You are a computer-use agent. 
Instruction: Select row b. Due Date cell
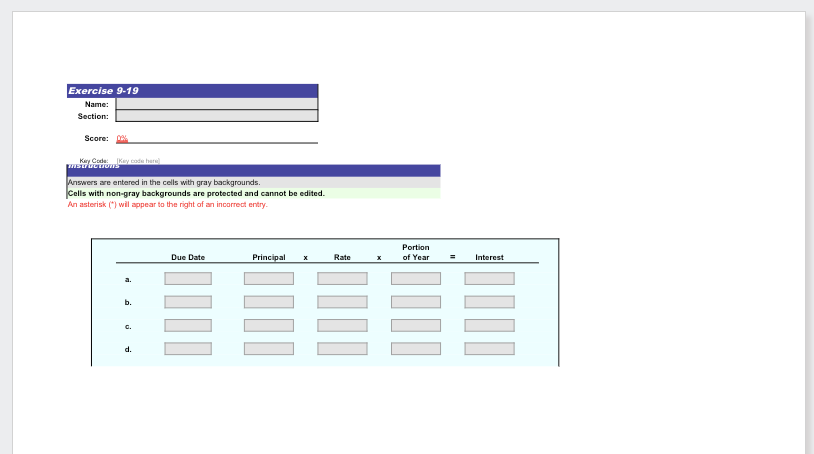188,302
